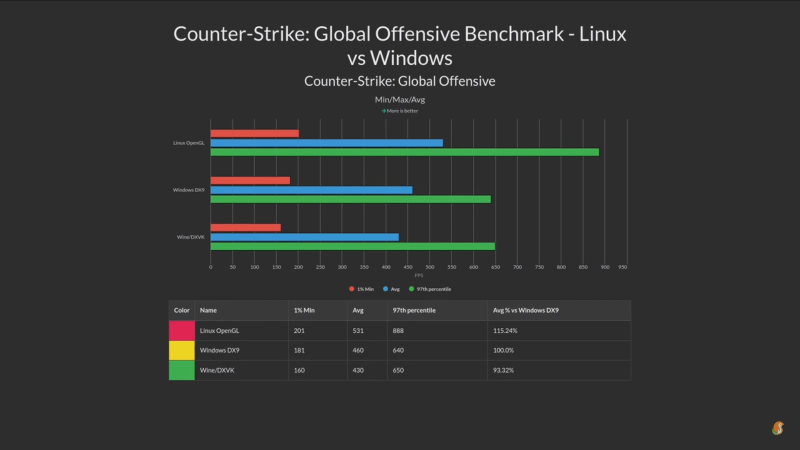This screenshot has height=450, width=800.
Task: Click the Linux OpenGL green 97th percentile bar
Action: [404, 152]
